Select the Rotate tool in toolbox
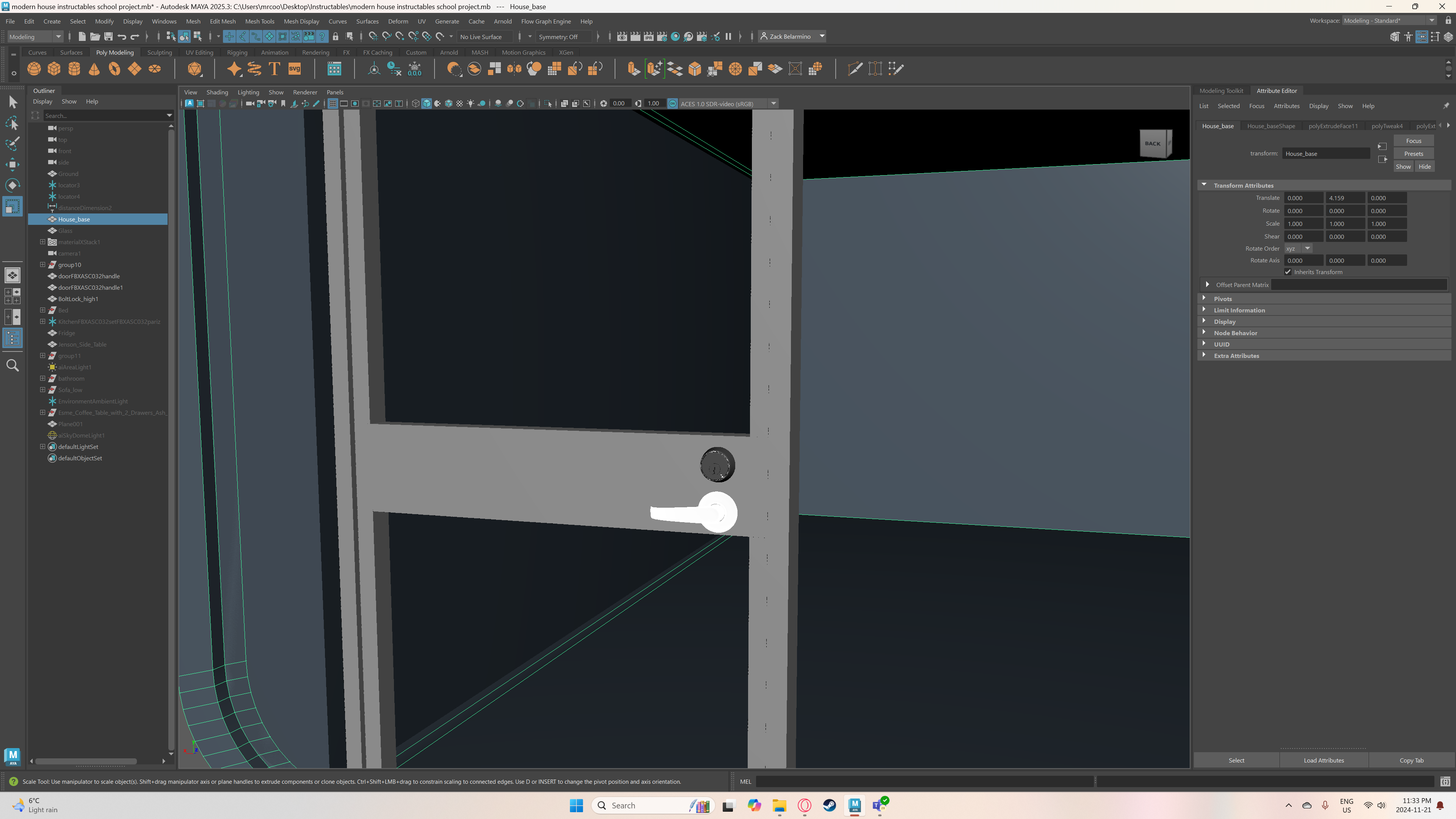 [x=13, y=185]
